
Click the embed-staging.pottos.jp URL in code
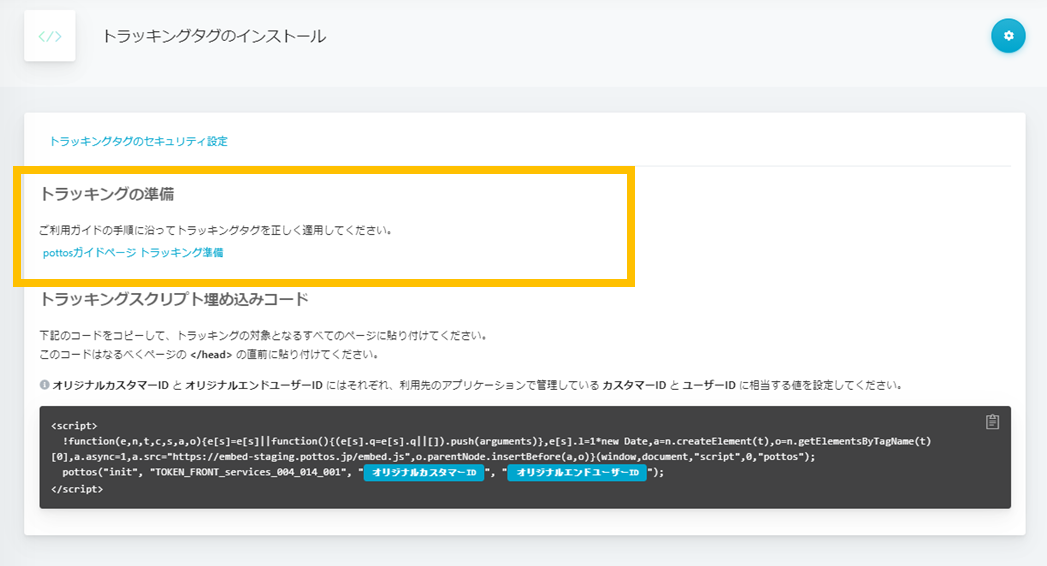tap(289, 457)
